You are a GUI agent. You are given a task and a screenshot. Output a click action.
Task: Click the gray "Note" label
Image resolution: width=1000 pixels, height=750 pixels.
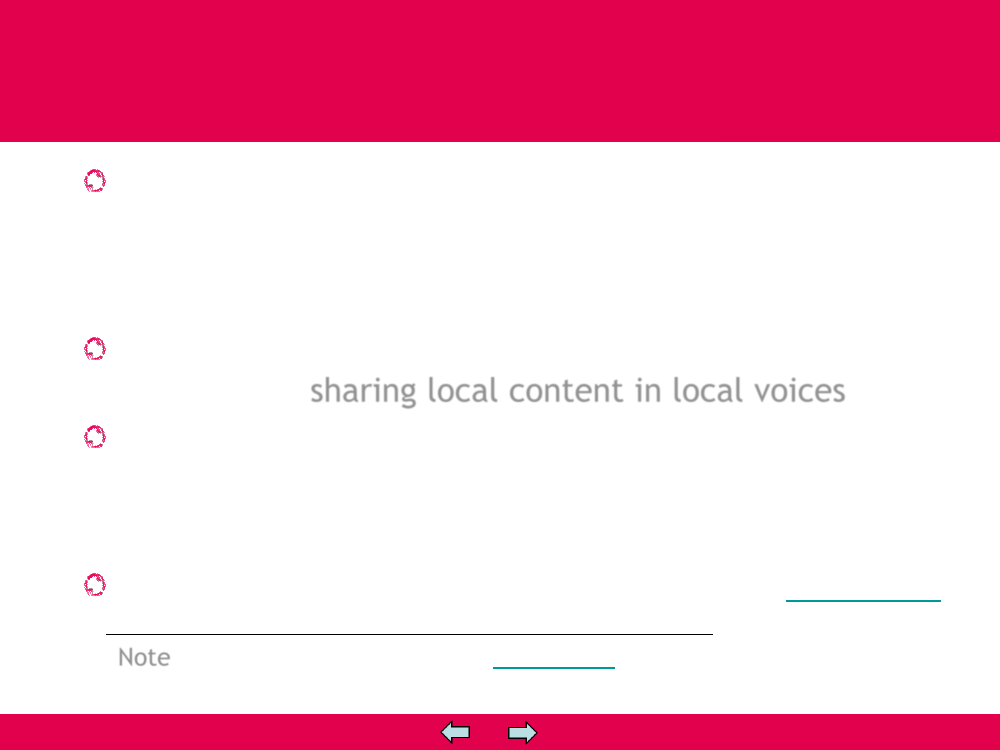click(144, 657)
